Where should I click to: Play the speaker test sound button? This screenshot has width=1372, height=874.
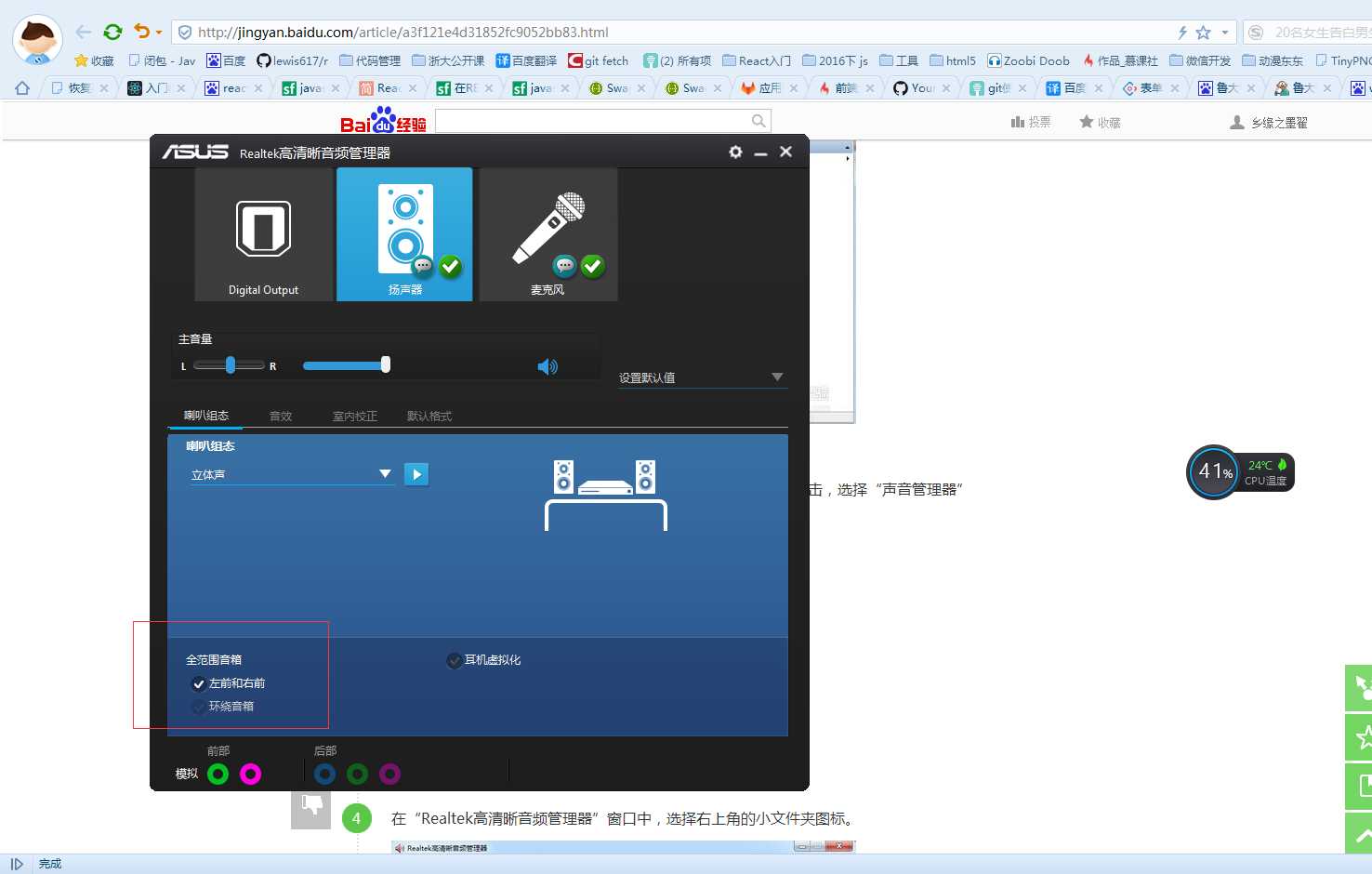pos(416,474)
